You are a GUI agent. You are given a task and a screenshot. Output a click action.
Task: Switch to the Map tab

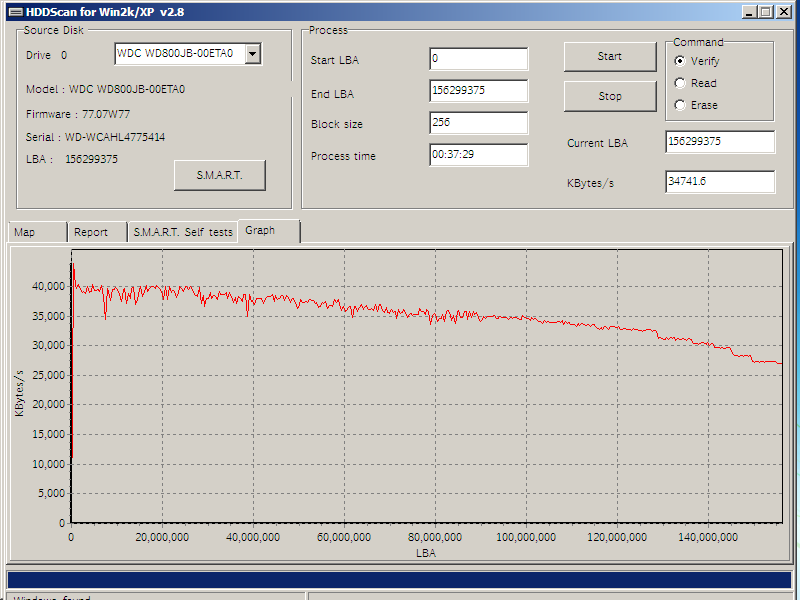36,232
